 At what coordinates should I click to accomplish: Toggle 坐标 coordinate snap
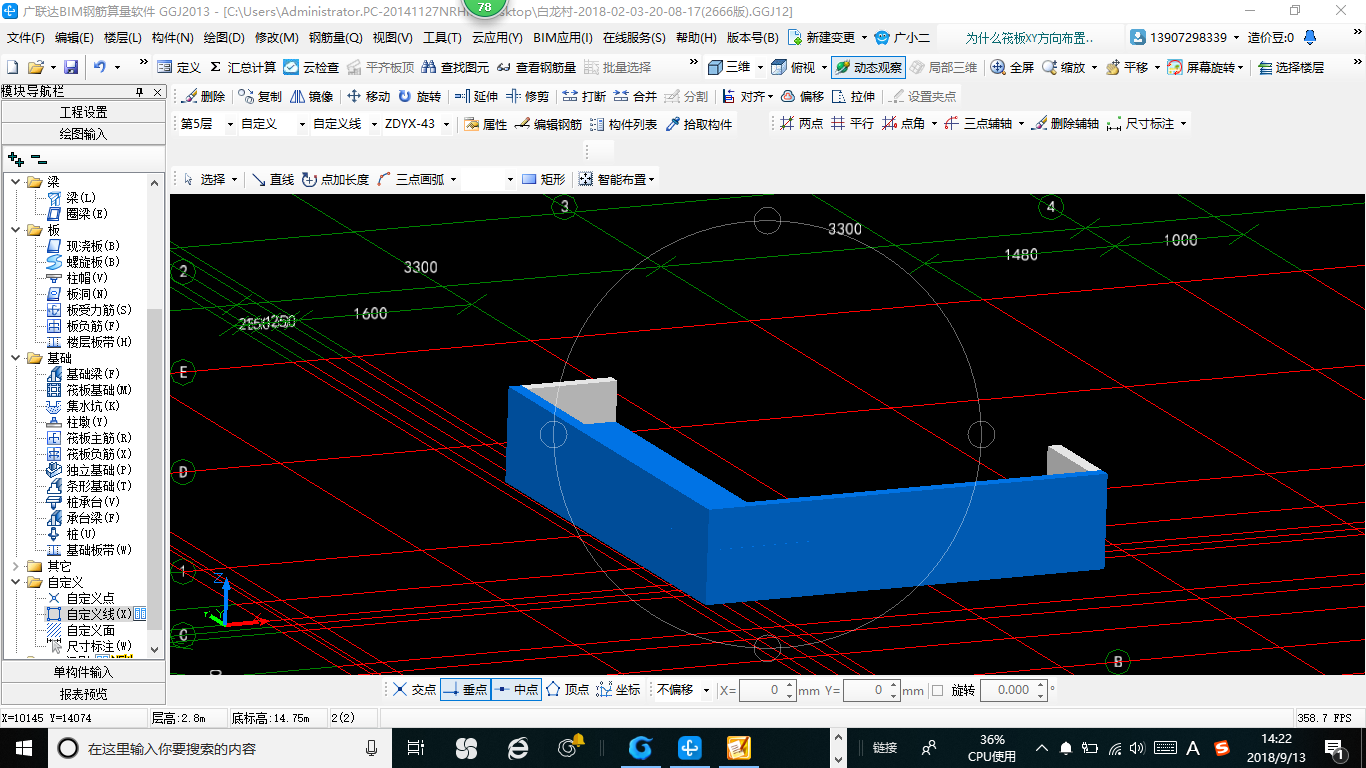click(x=618, y=690)
